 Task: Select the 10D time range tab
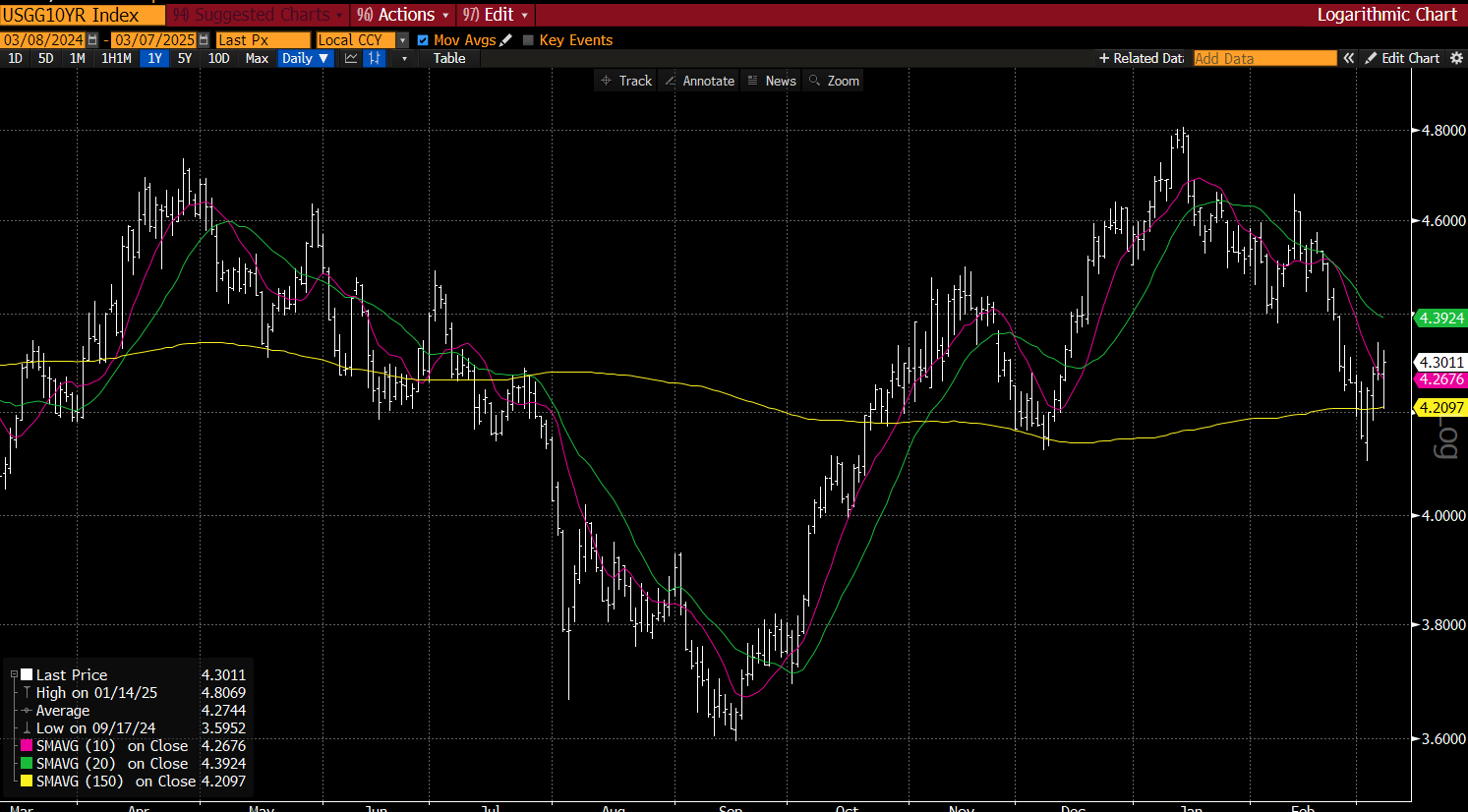[218, 59]
